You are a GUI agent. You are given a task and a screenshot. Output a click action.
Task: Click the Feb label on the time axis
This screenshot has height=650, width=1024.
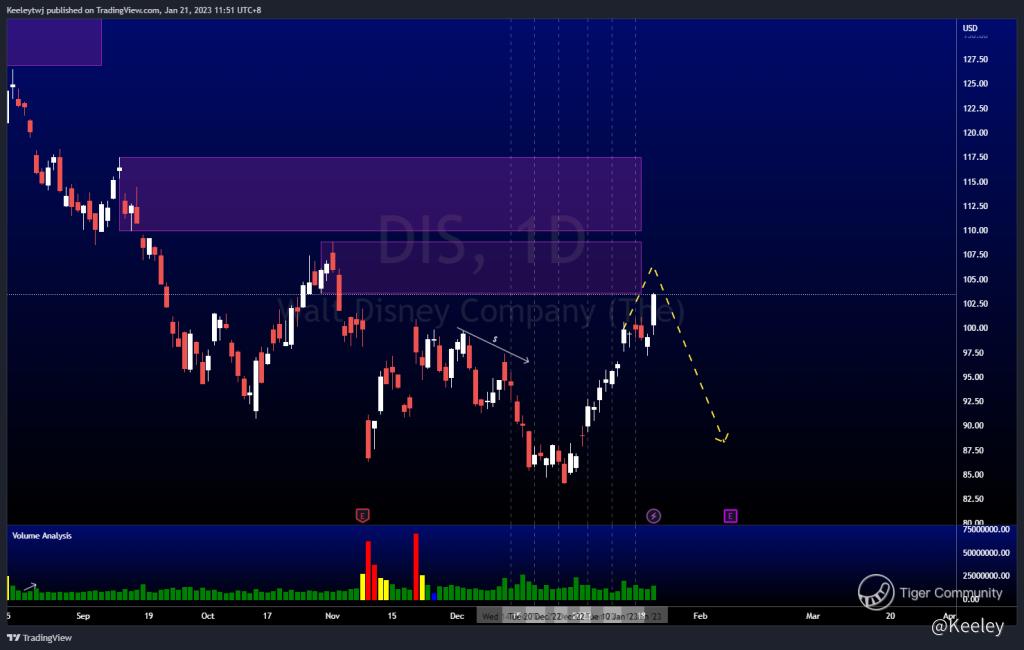coord(700,616)
